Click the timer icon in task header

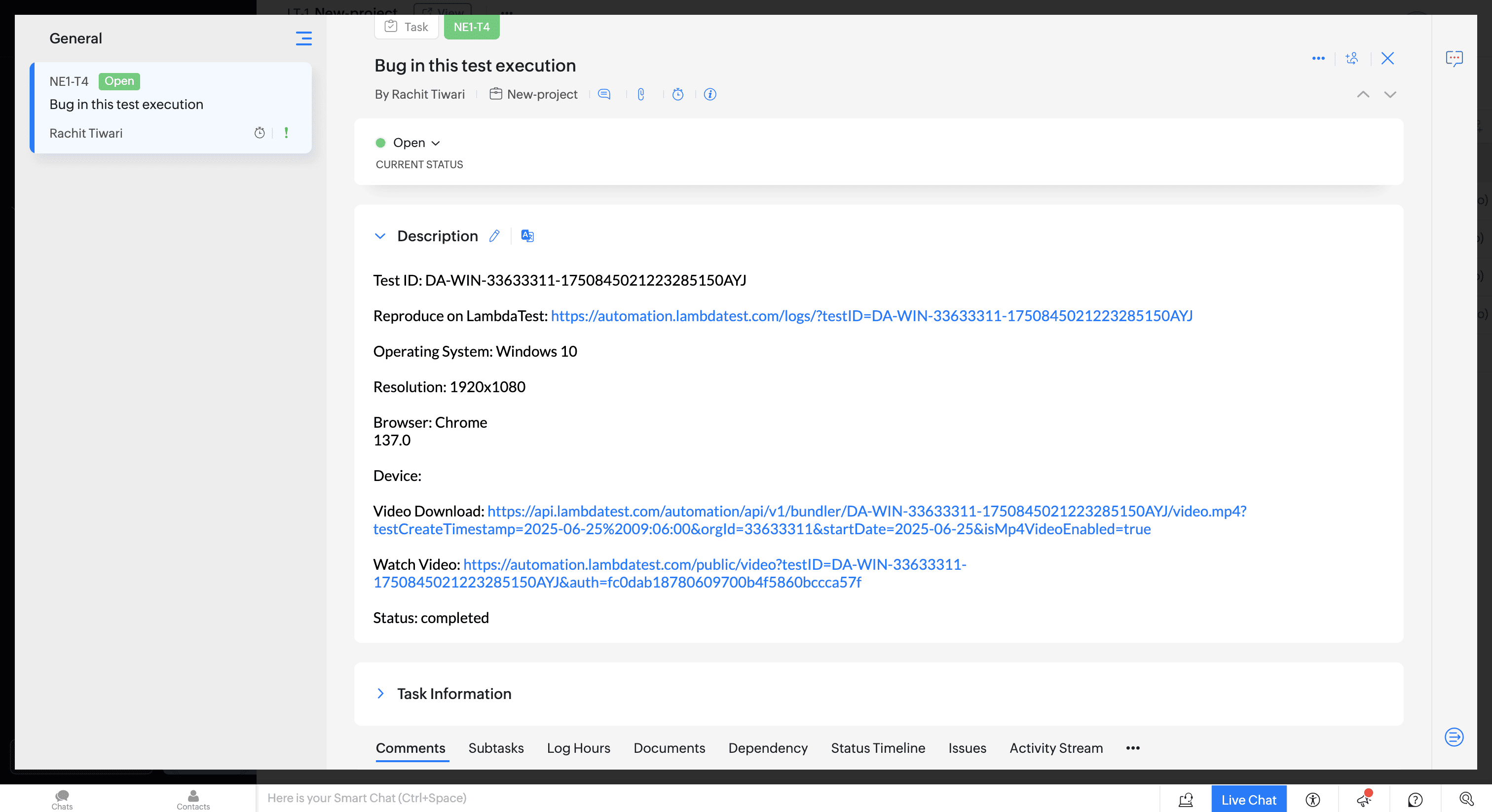click(677, 94)
